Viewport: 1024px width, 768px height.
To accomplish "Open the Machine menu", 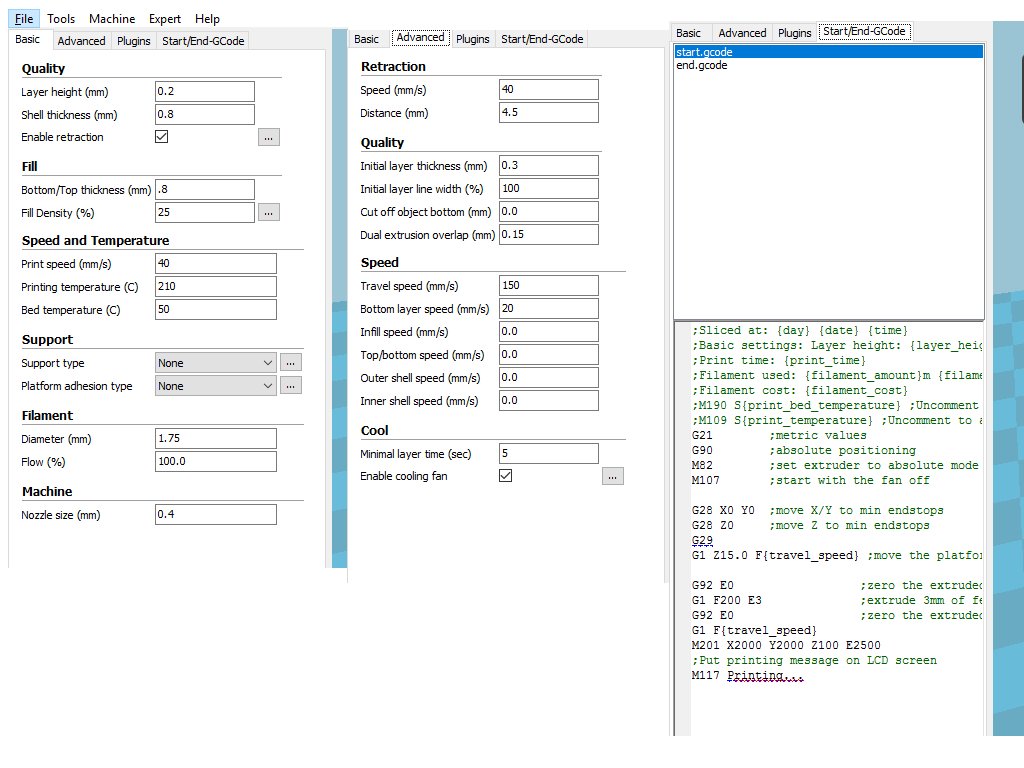I will (112, 19).
